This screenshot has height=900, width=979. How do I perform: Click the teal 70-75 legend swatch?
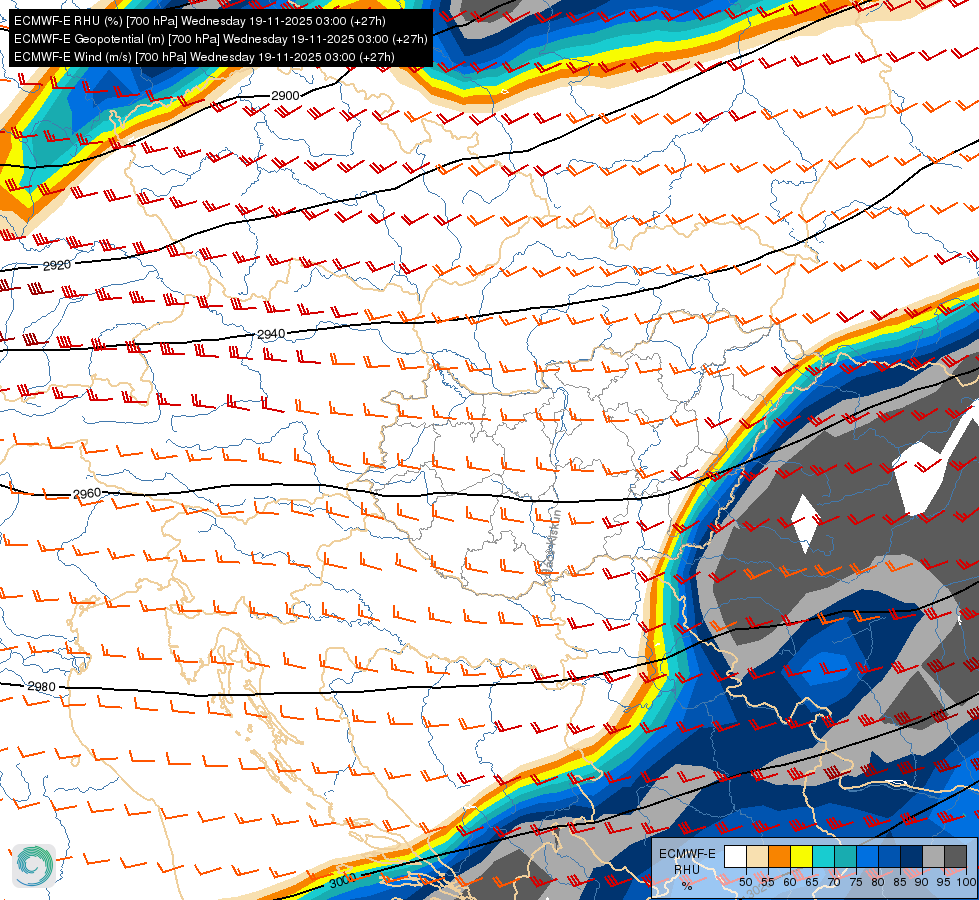pyautogui.click(x=845, y=856)
